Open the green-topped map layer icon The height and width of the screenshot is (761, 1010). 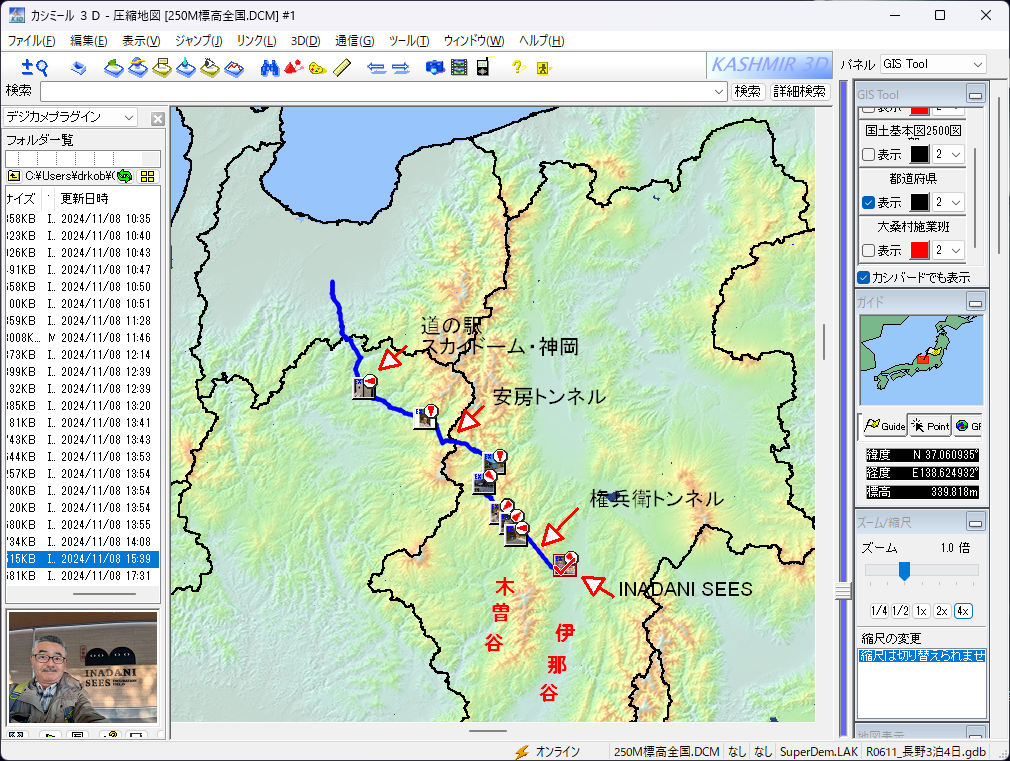114,67
